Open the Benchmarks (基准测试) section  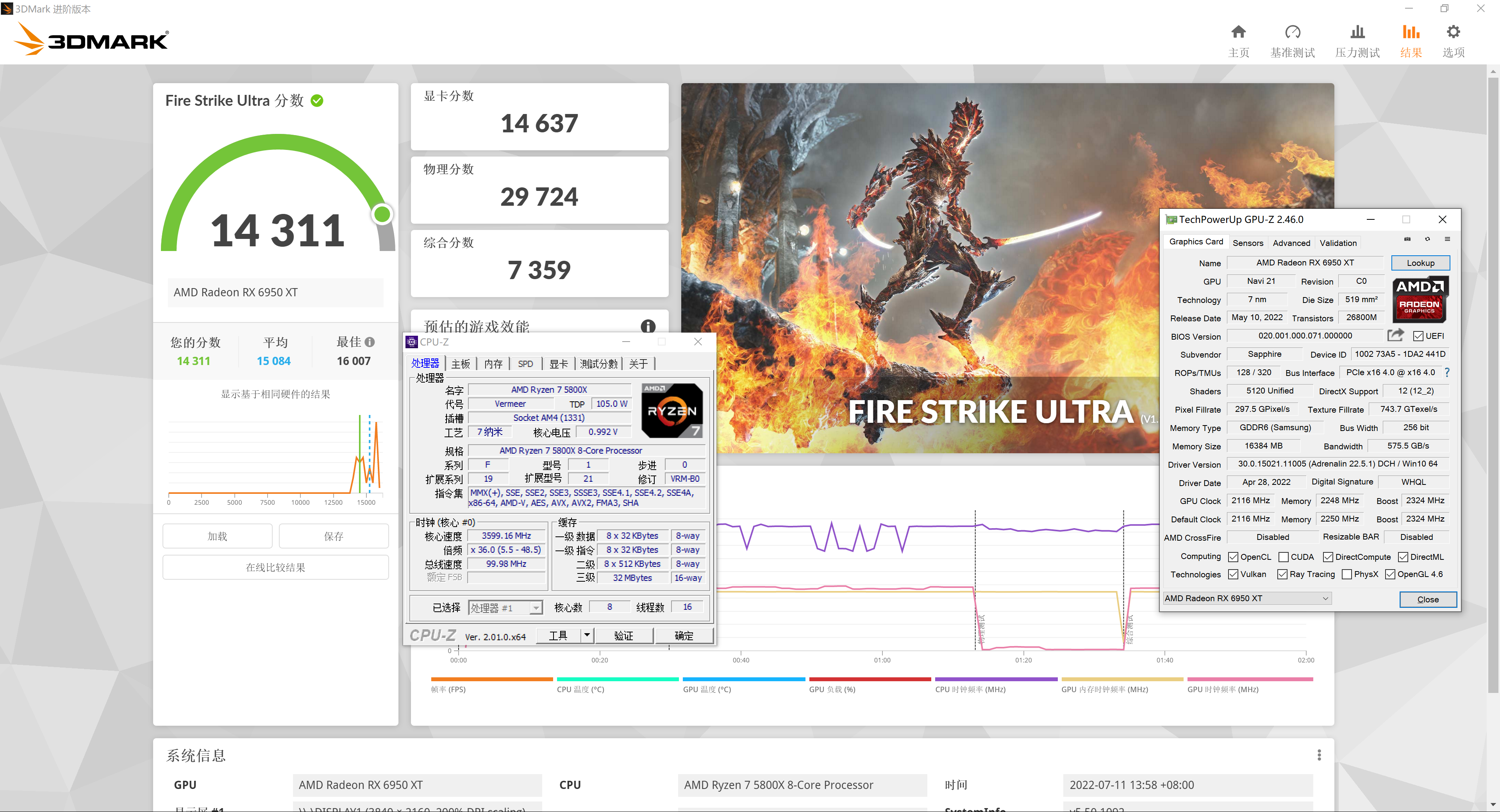(1292, 41)
